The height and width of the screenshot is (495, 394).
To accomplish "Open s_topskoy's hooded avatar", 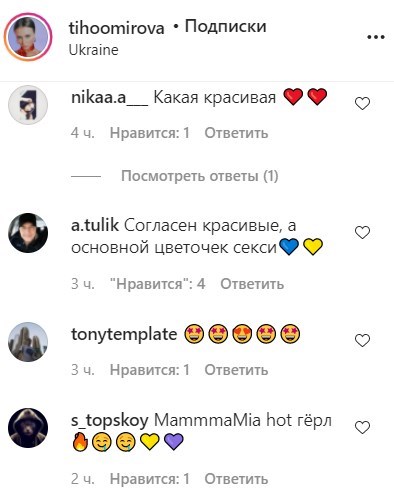I will pos(28,428).
